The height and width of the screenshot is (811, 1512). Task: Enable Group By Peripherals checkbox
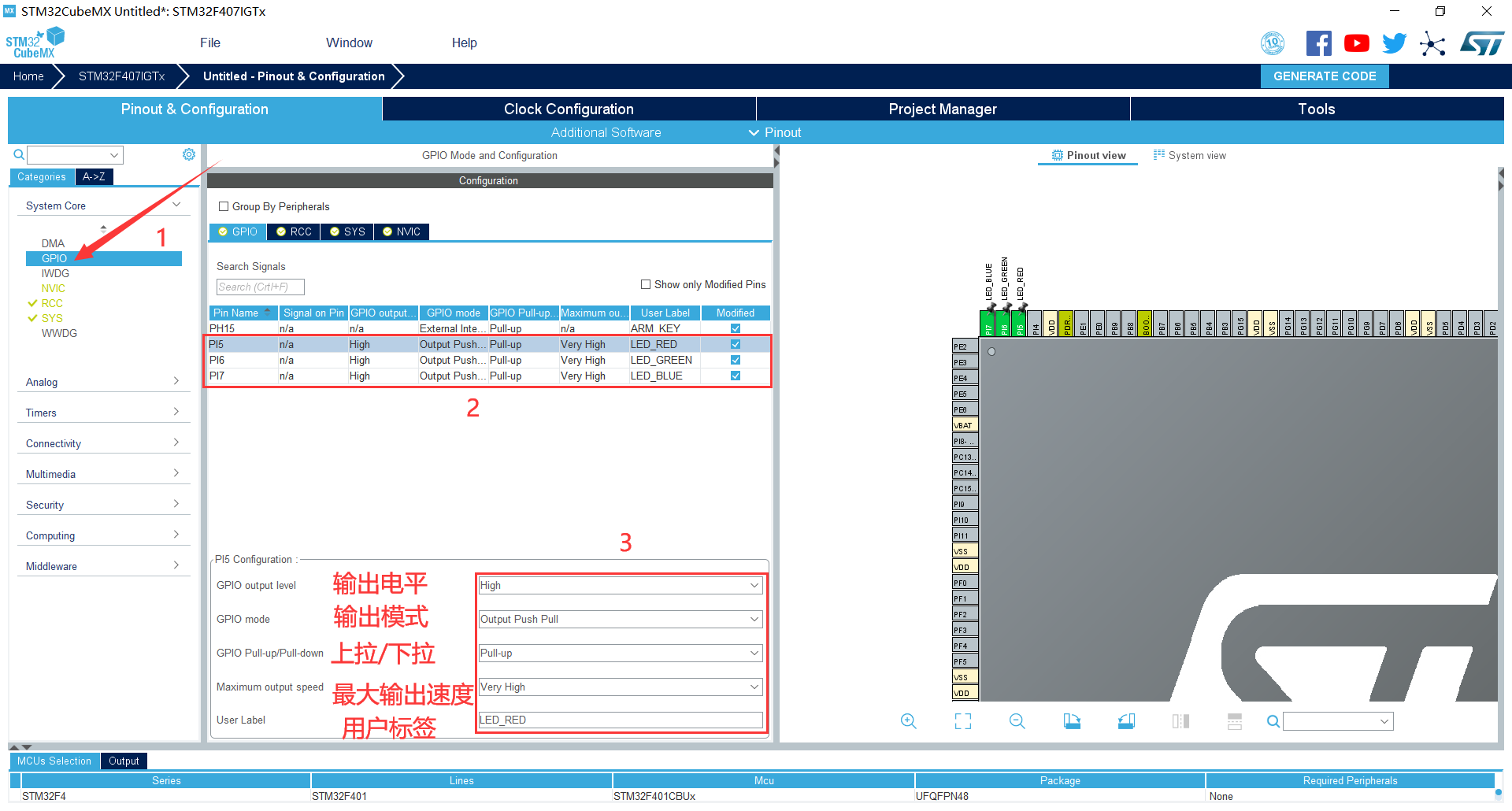click(x=224, y=206)
